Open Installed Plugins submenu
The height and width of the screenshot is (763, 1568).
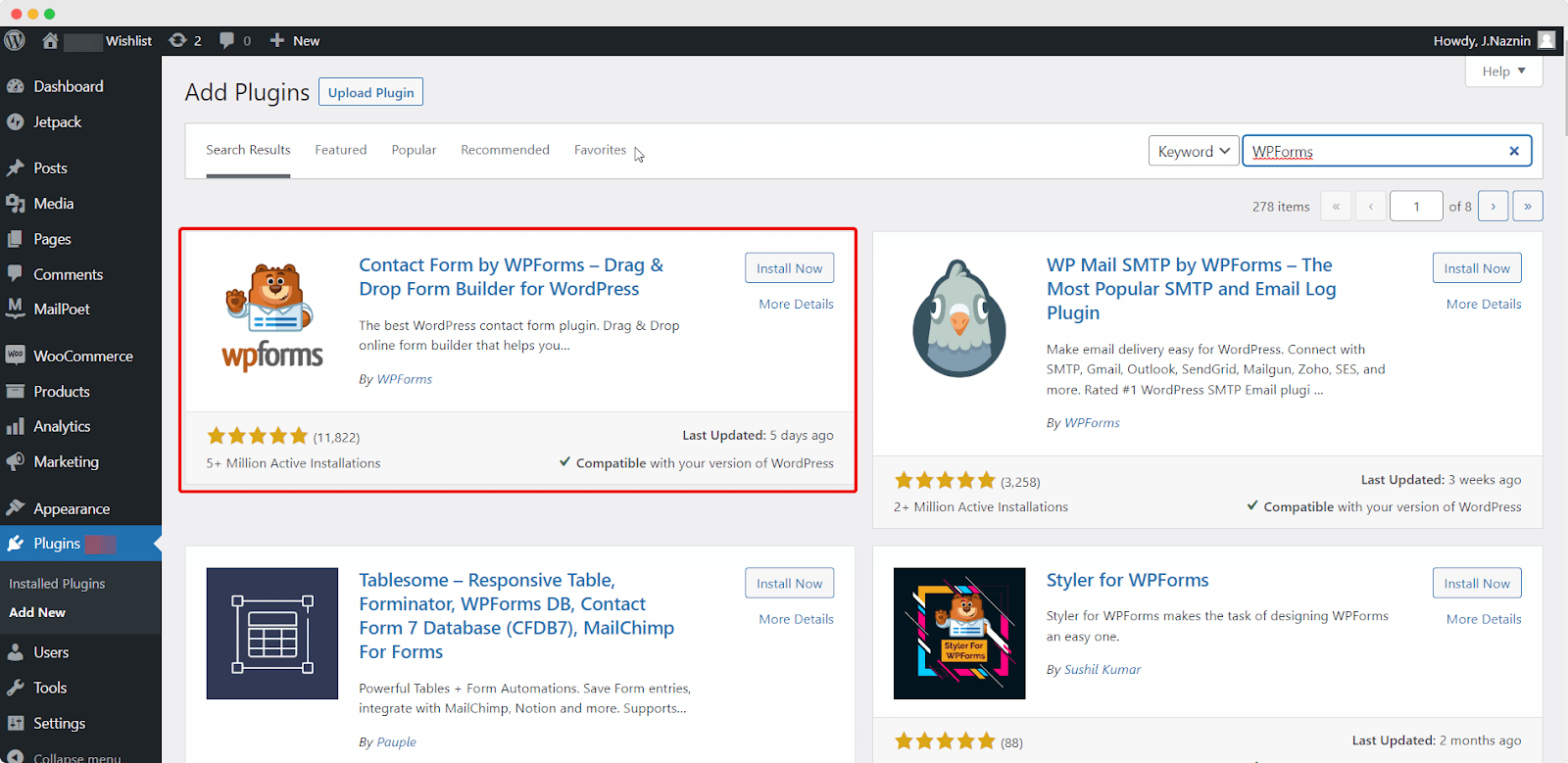point(57,583)
